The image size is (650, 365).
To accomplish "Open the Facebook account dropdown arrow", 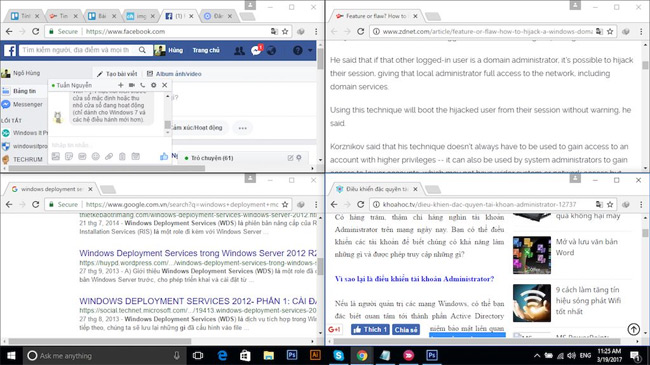I will point(310,51).
